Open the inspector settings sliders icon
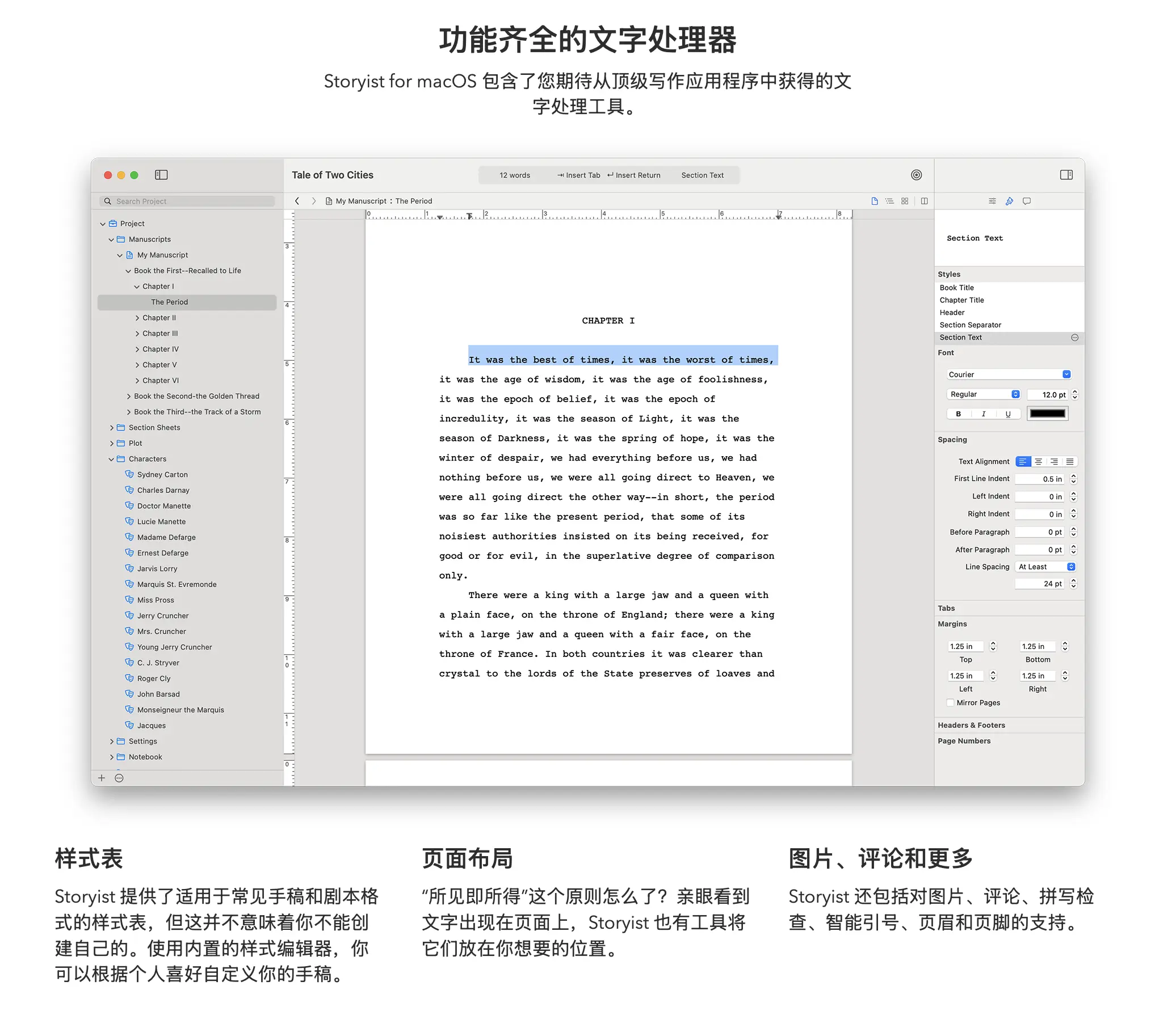1176x1011 pixels. coord(992,201)
